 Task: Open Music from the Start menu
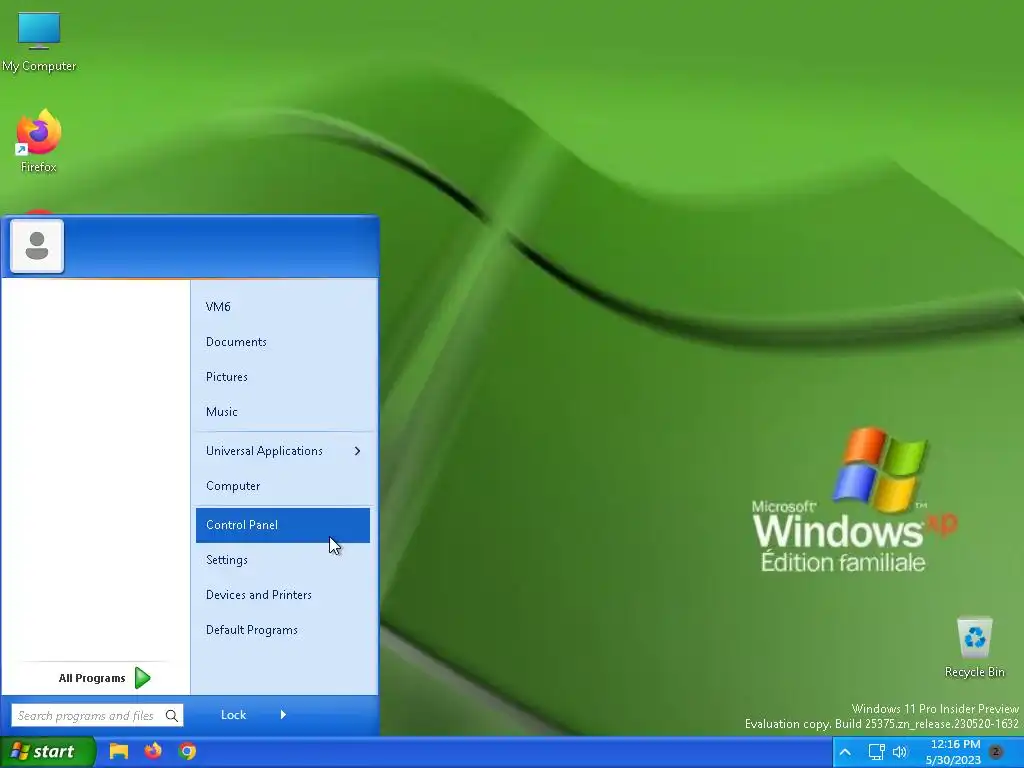283,411
